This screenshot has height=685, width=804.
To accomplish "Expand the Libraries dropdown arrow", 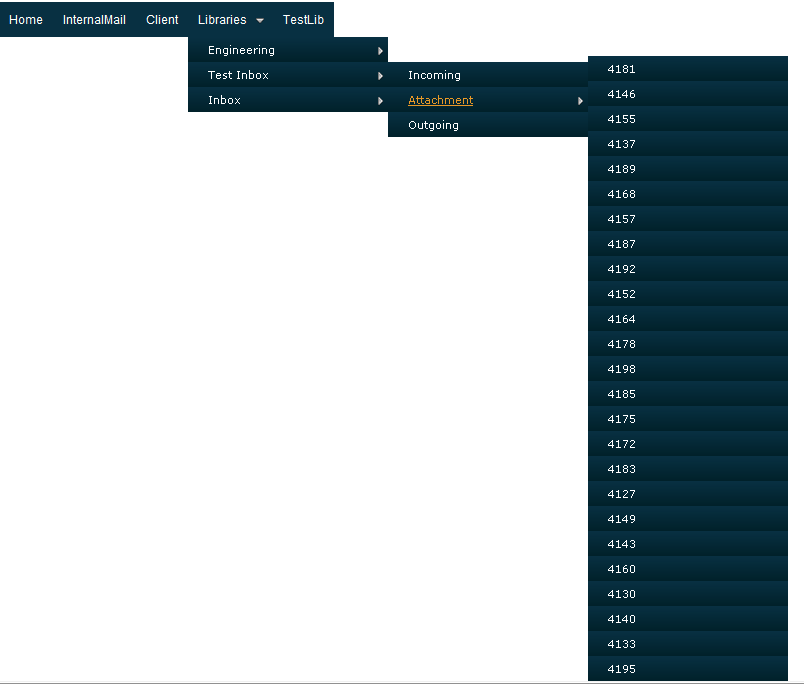I will click(x=260, y=21).
